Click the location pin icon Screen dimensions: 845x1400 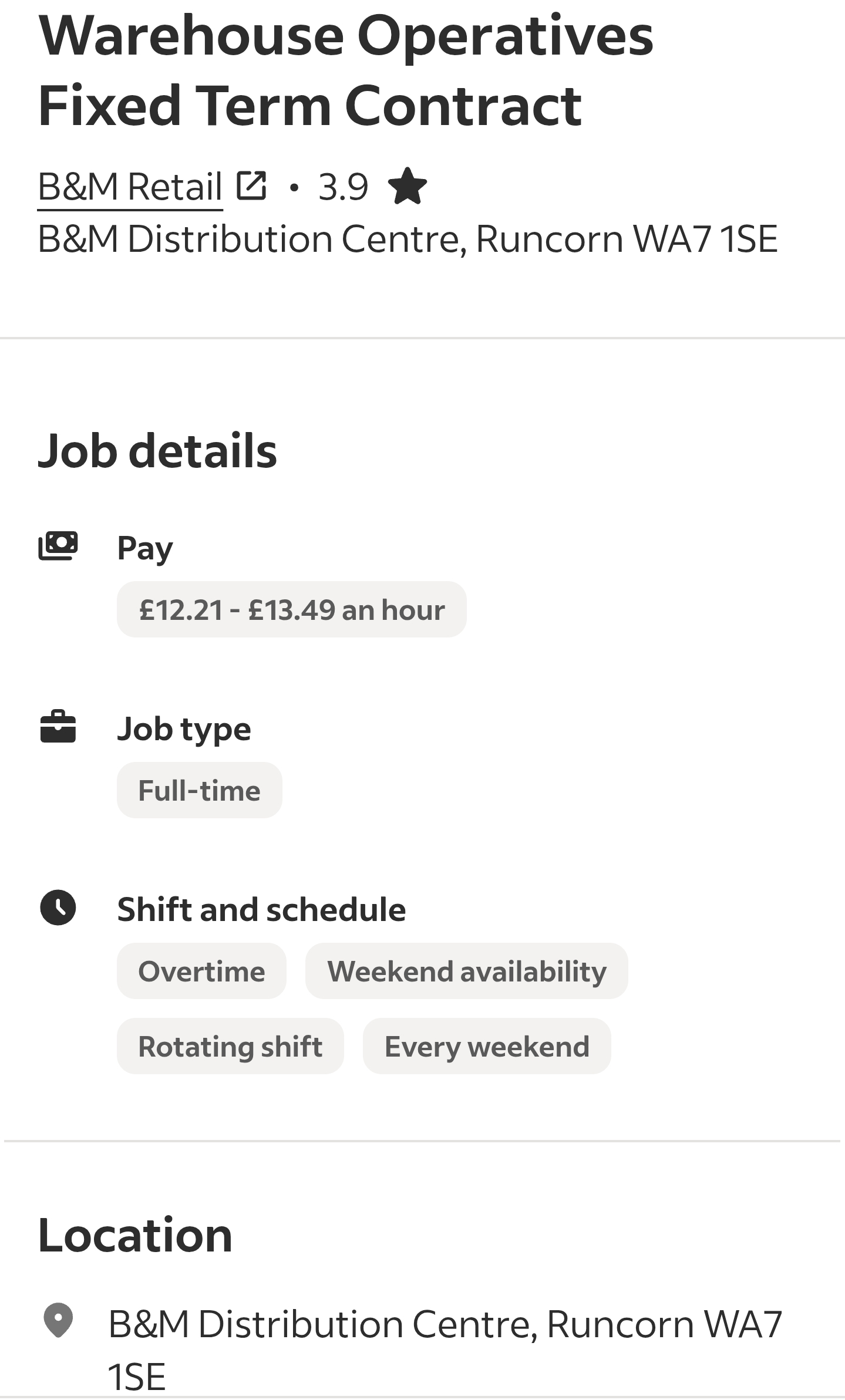(58, 1321)
